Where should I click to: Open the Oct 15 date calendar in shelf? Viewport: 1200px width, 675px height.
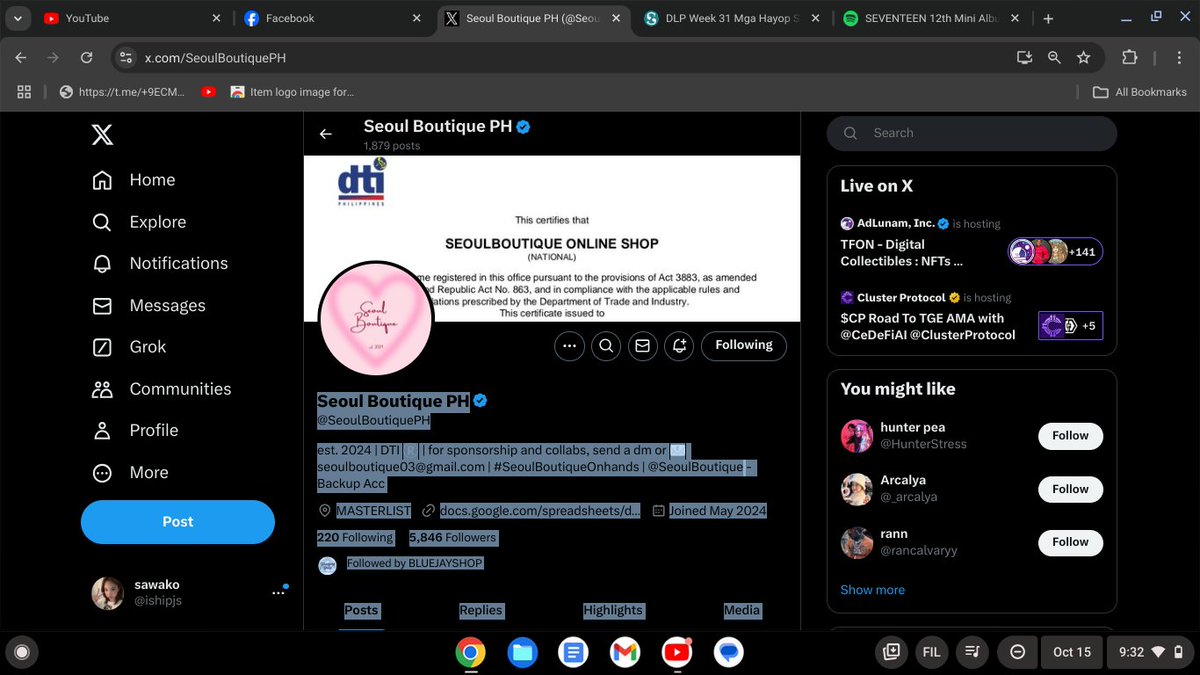[1071, 652]
